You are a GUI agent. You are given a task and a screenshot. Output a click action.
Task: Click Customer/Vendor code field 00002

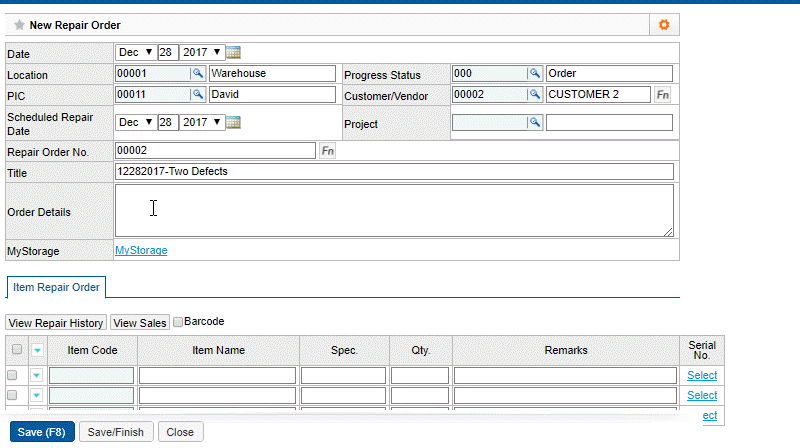(x=489, y=94)
